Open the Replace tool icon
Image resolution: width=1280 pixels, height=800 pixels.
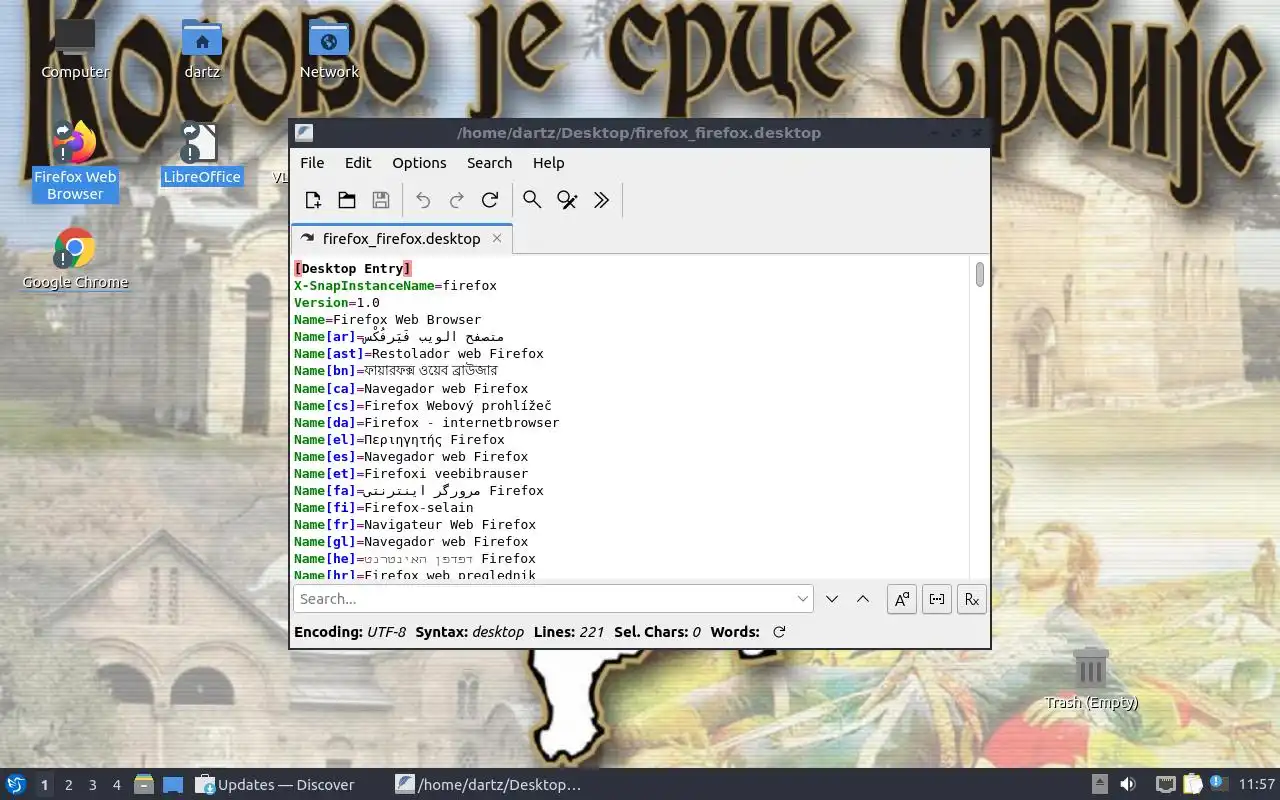[567, 200]
